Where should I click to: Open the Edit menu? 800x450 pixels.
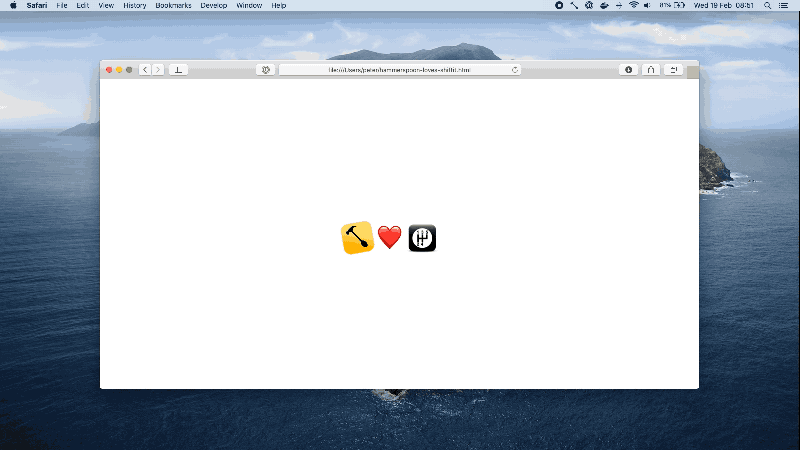coord(83,6)
